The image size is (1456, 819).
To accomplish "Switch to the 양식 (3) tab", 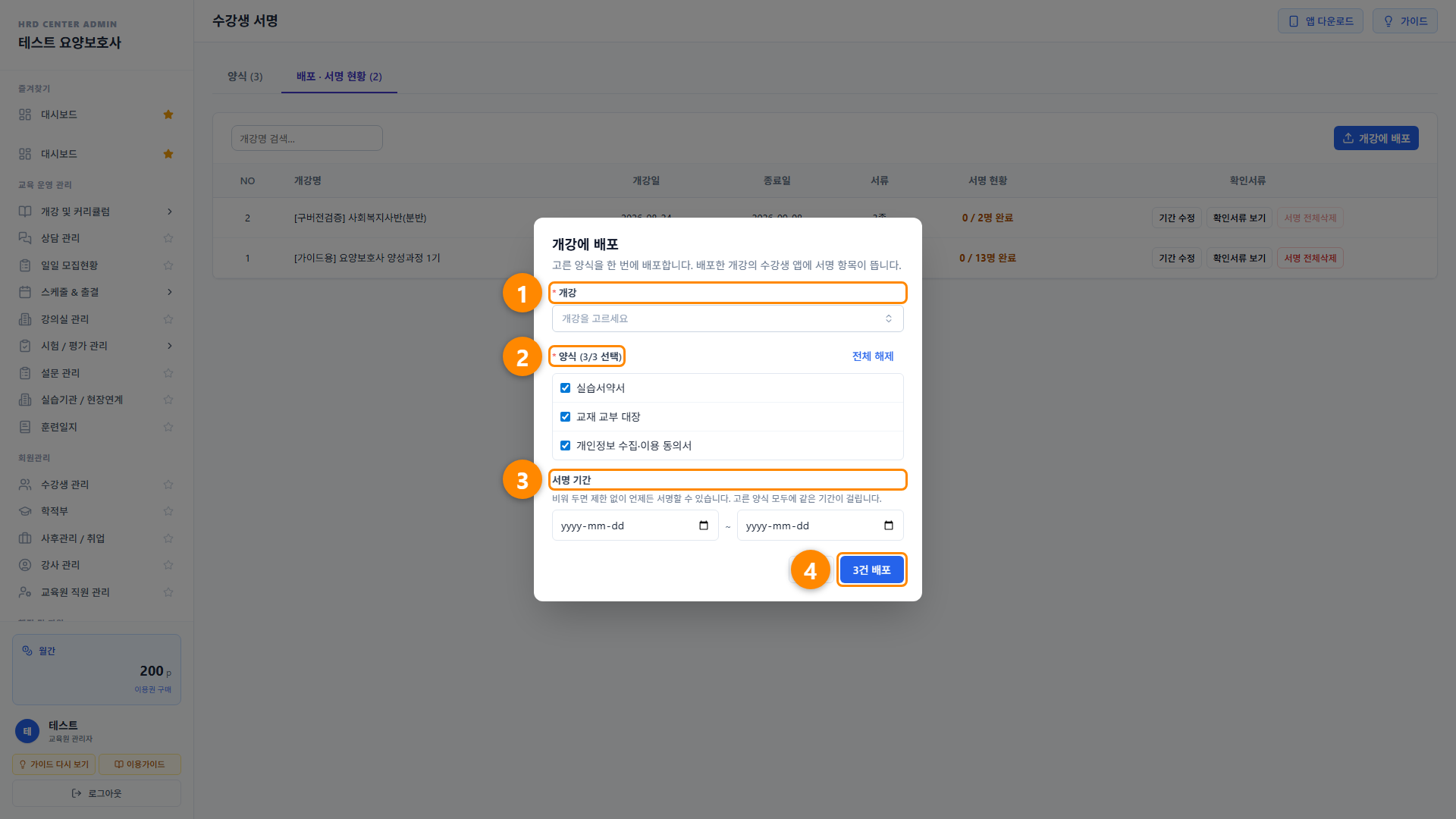I will click(245, 77).
